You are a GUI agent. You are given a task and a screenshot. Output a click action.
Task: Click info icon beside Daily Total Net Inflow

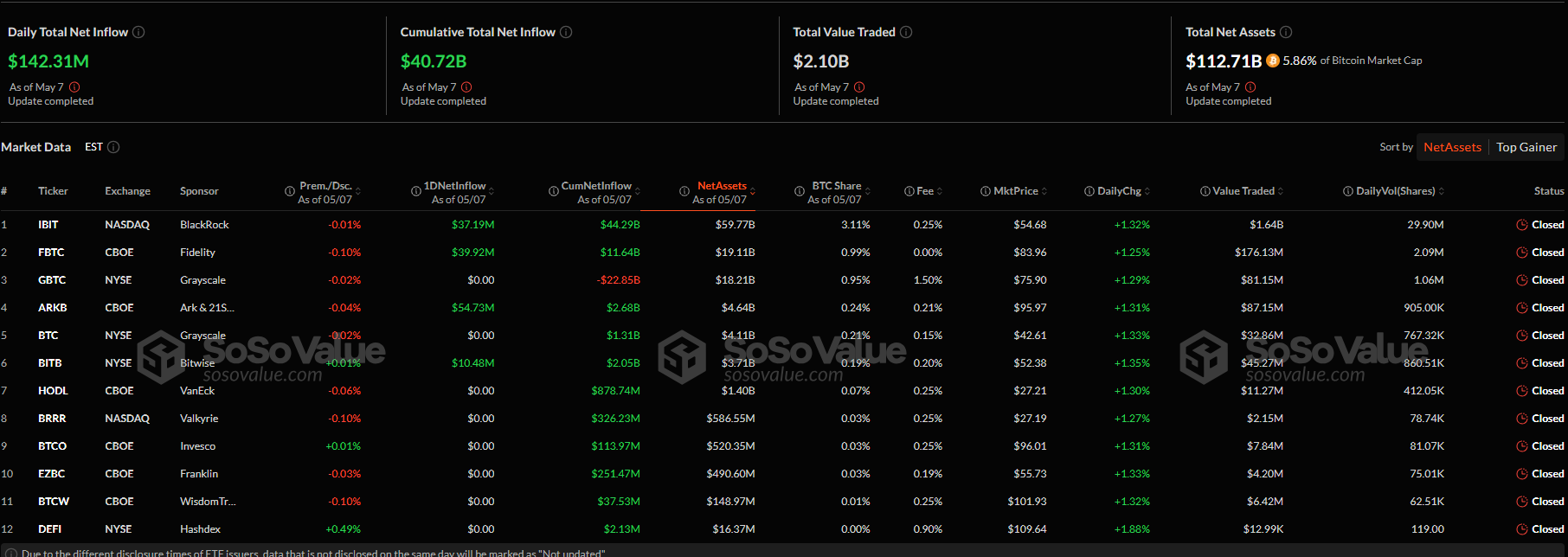coord(138,32)
